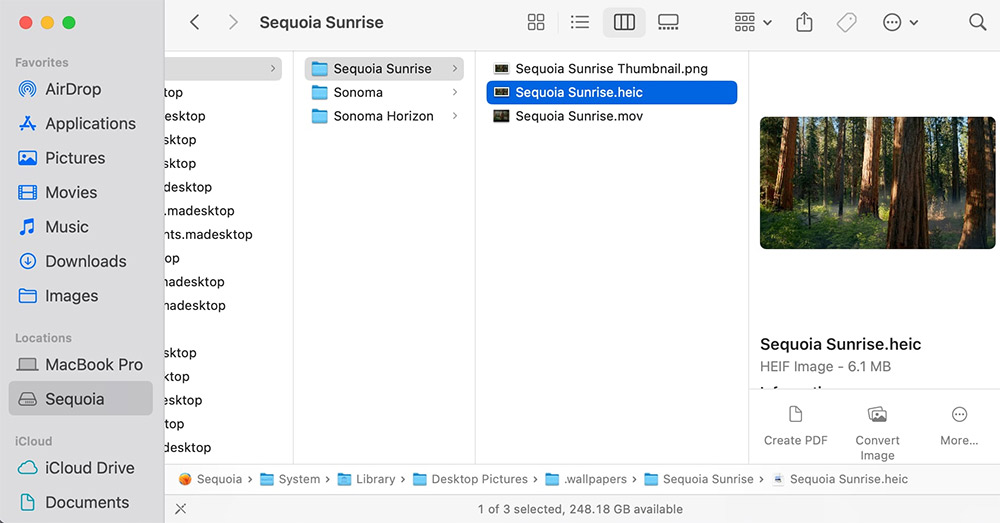
Task: Switch to column view
Action: (x=624, y=22)
